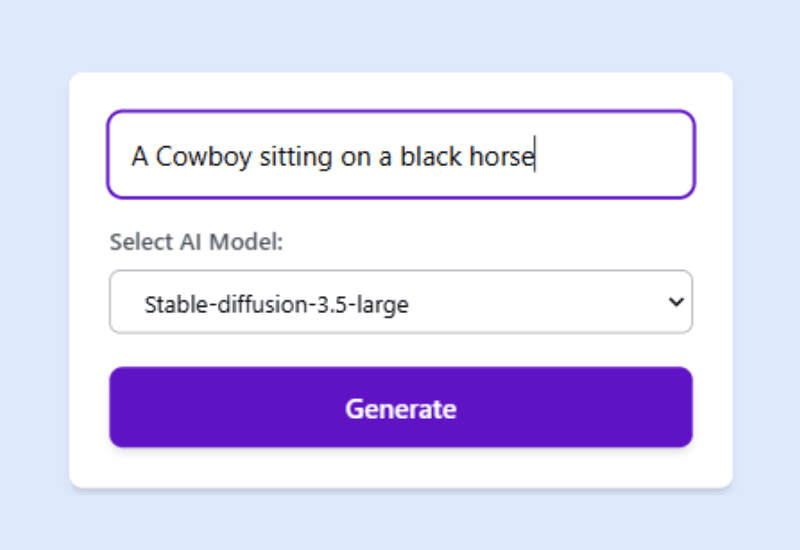Place cursor on the word "horse" in prompt
The image size is (800, 550).
pos(502,156)
